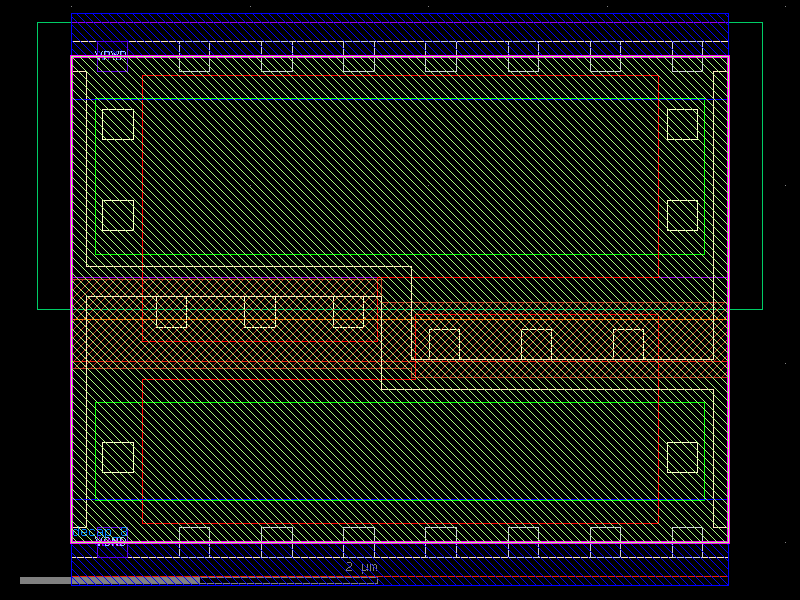This screenshot has width=800, height=600.
Task: Click middle contact in right red hatched strip
Action: coord(536,344)
